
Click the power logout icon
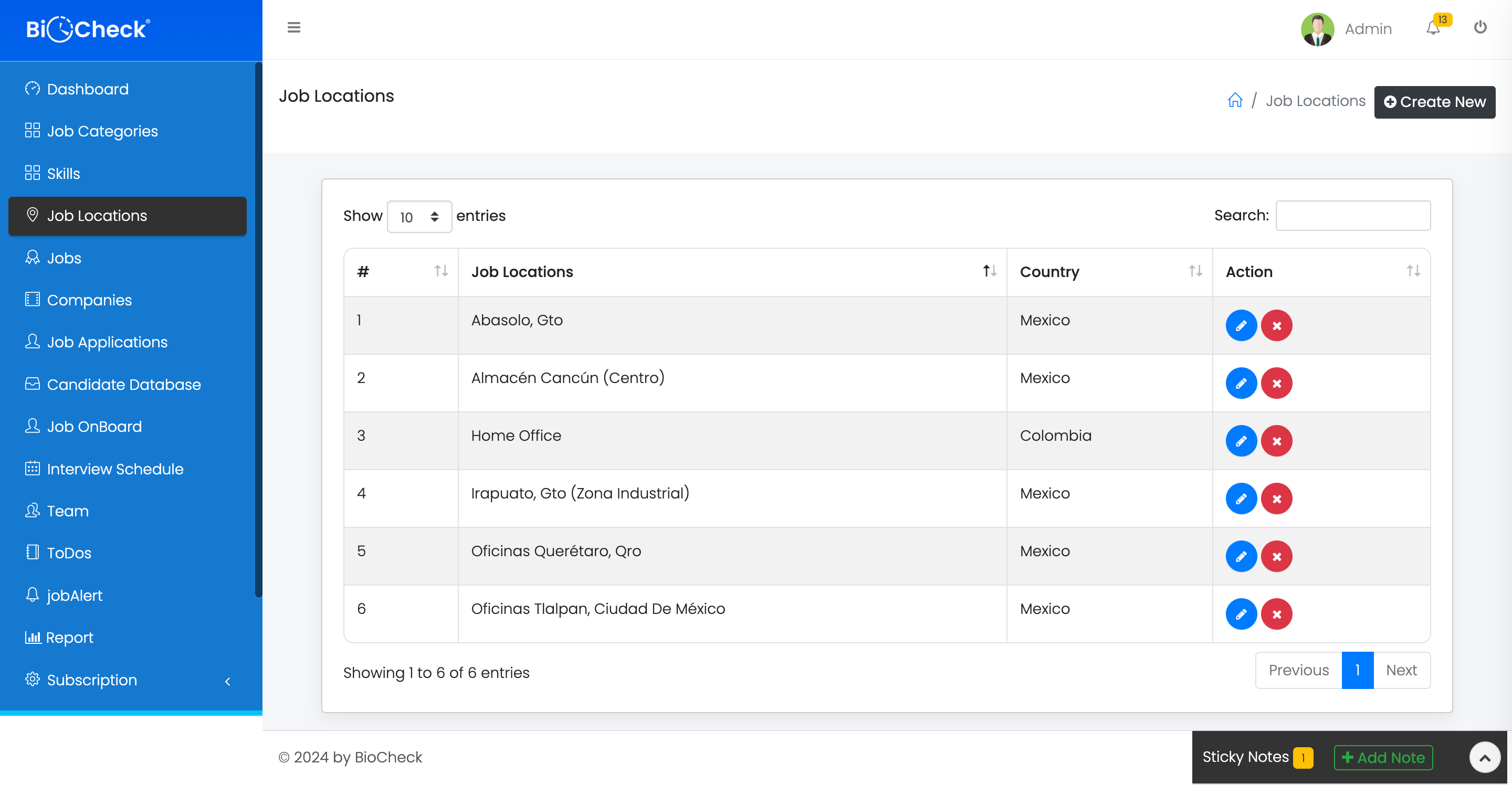pos(1480,27)
